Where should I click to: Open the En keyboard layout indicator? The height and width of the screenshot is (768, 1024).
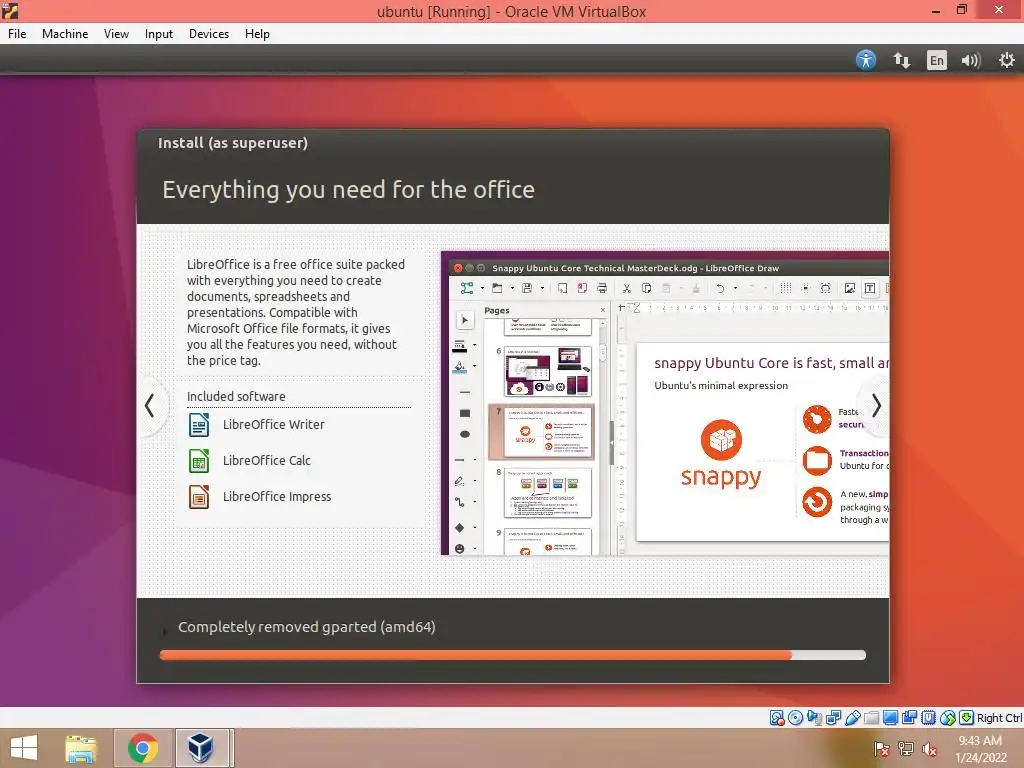pos(936,60)
